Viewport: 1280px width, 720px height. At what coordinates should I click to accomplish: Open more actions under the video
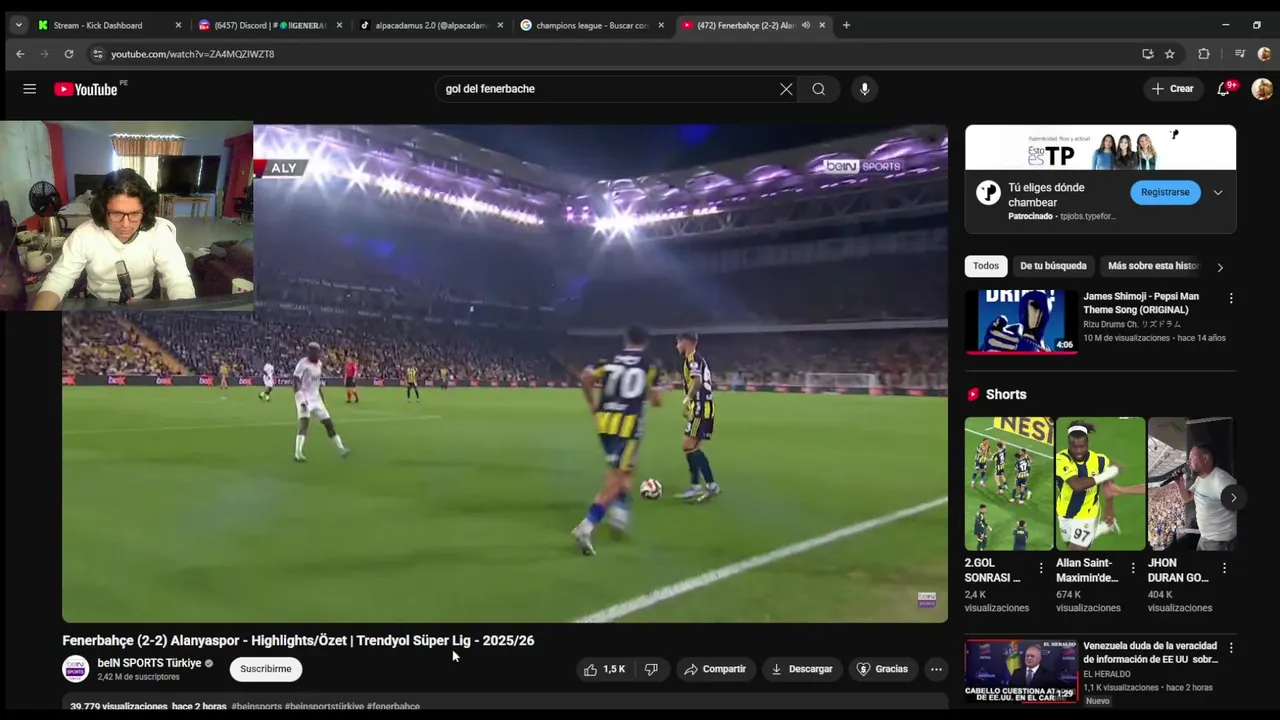936,669
